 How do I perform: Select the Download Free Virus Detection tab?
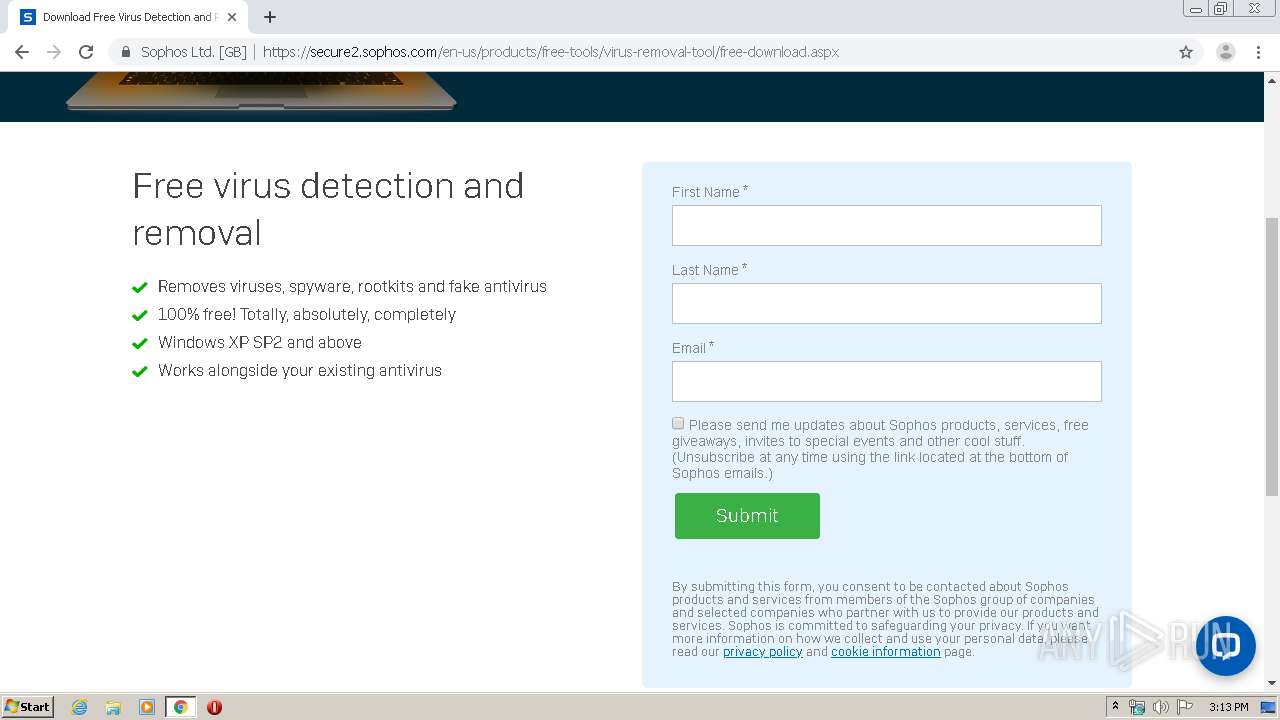coord(129,17)
